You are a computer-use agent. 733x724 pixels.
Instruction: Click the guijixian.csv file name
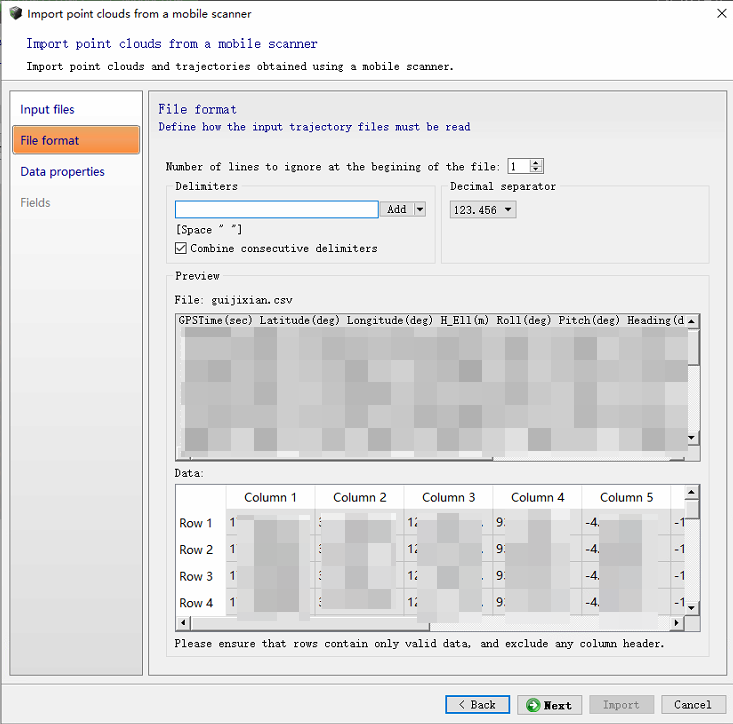coord(252,300)
